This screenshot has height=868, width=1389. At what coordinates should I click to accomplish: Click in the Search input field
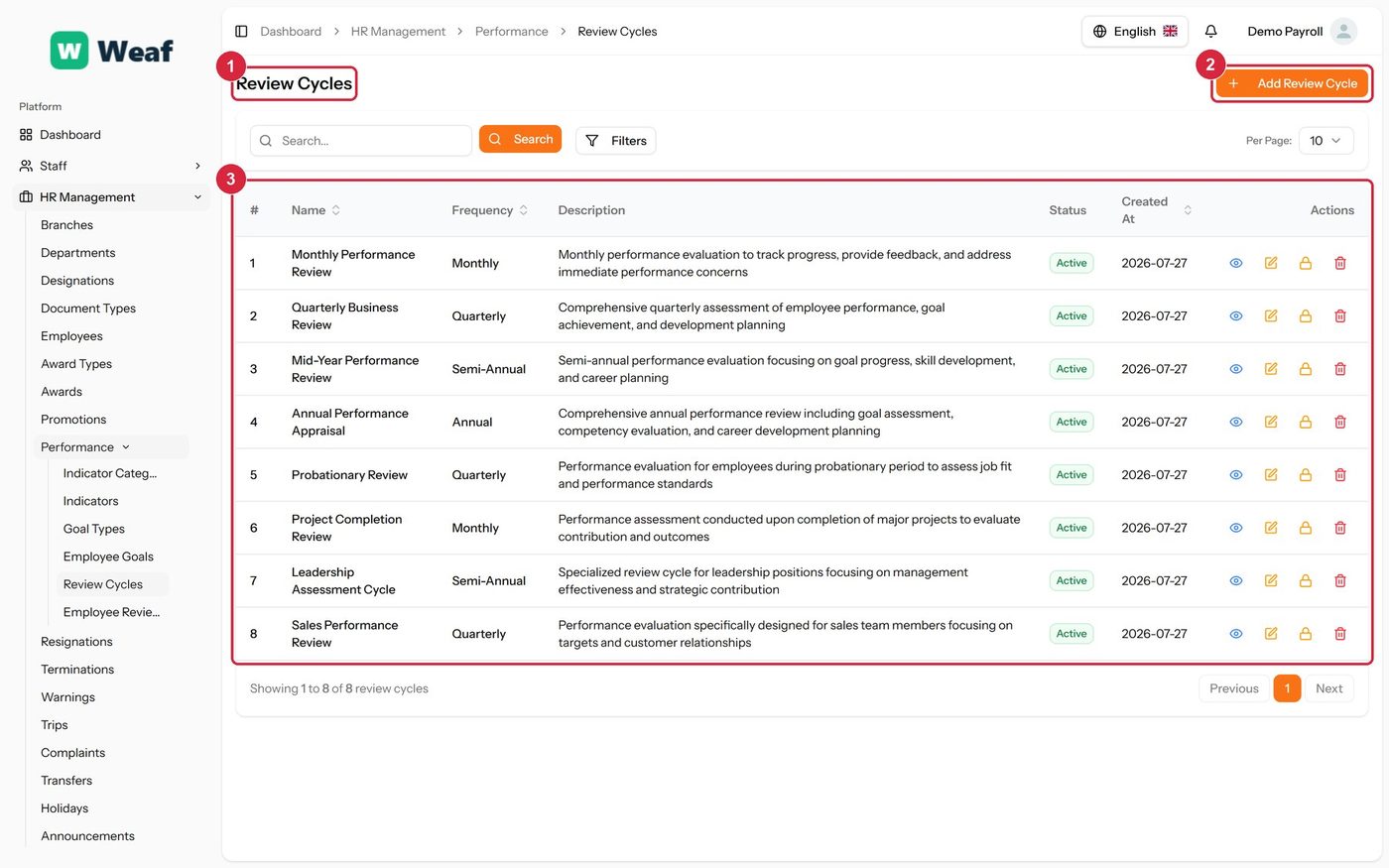point(361,141)
